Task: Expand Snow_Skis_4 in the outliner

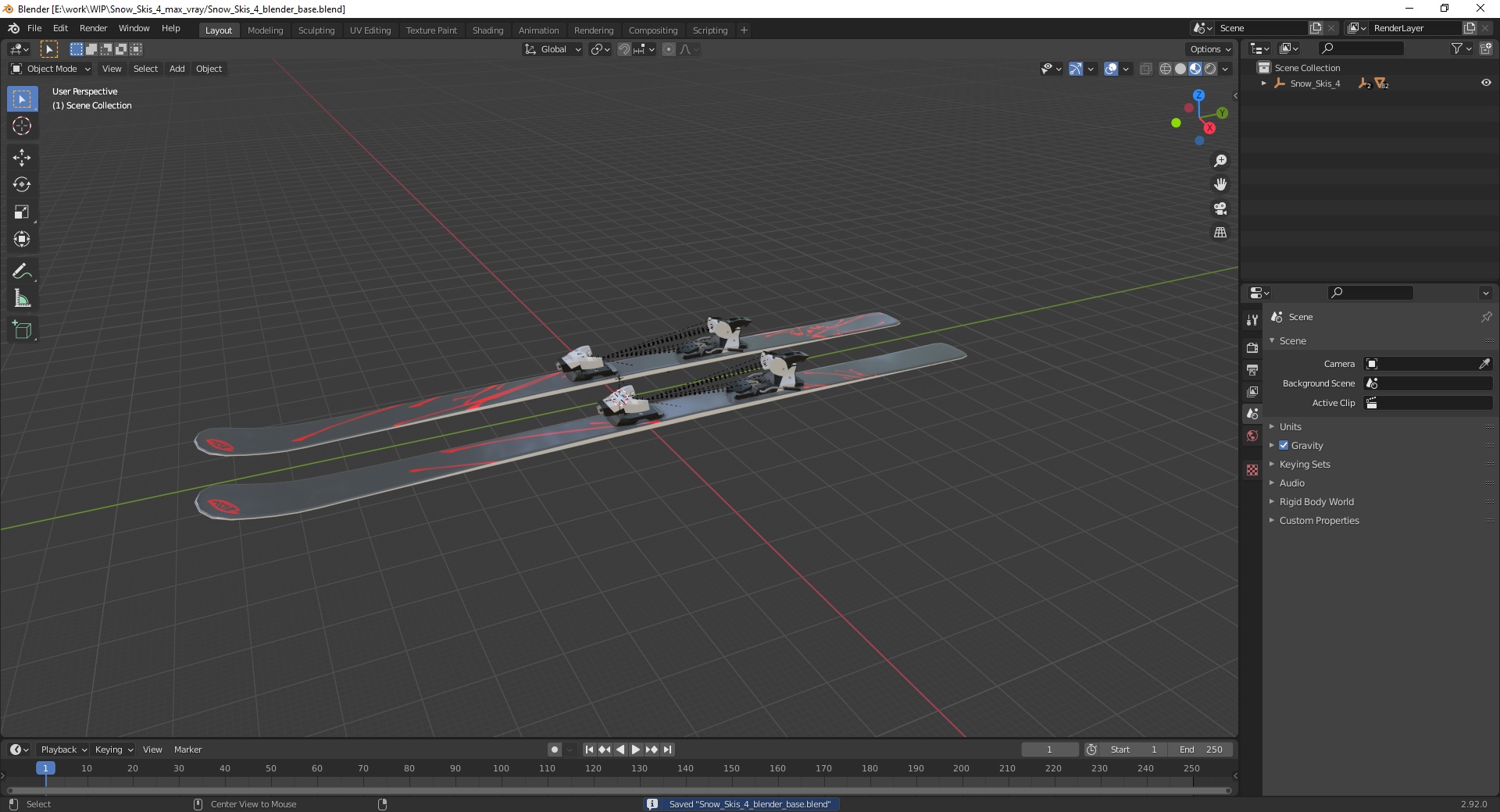Action: click(x=1264, y=83)
